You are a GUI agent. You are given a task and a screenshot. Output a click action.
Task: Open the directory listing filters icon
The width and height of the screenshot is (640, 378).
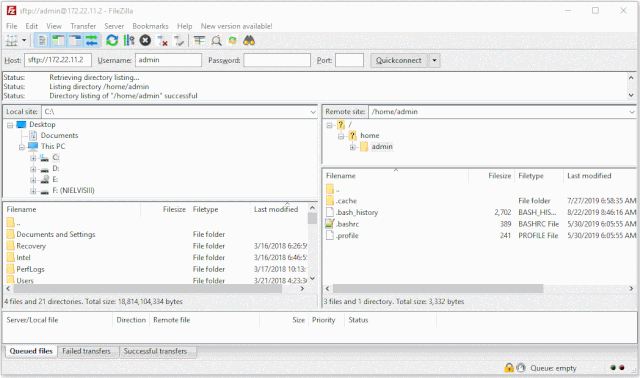(x=199, y=40)
